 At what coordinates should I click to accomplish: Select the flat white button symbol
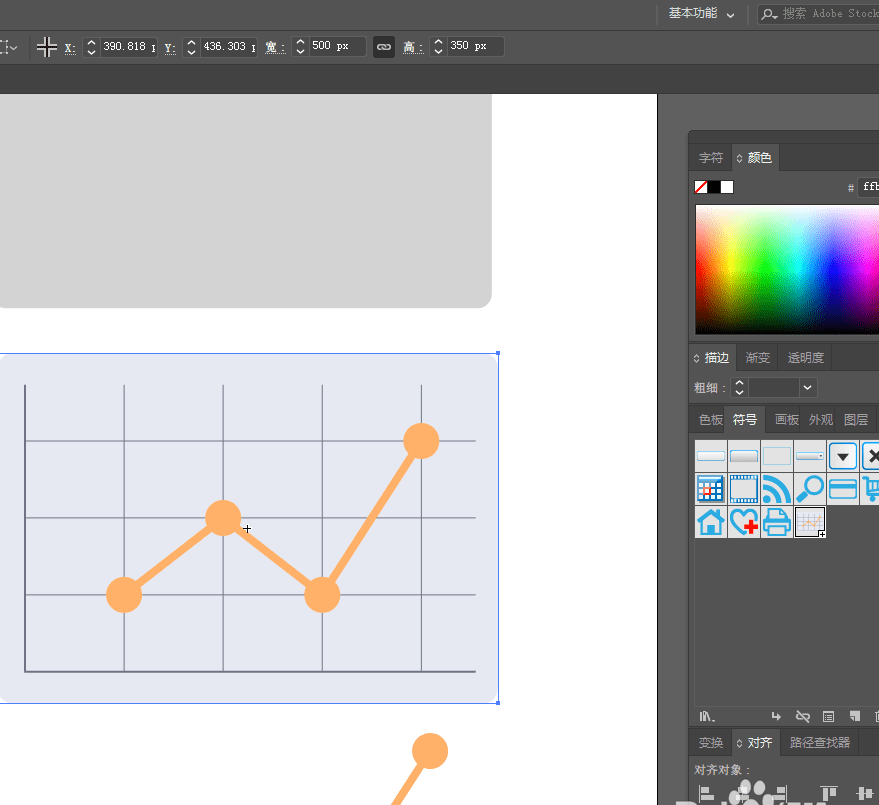[711, 456]
